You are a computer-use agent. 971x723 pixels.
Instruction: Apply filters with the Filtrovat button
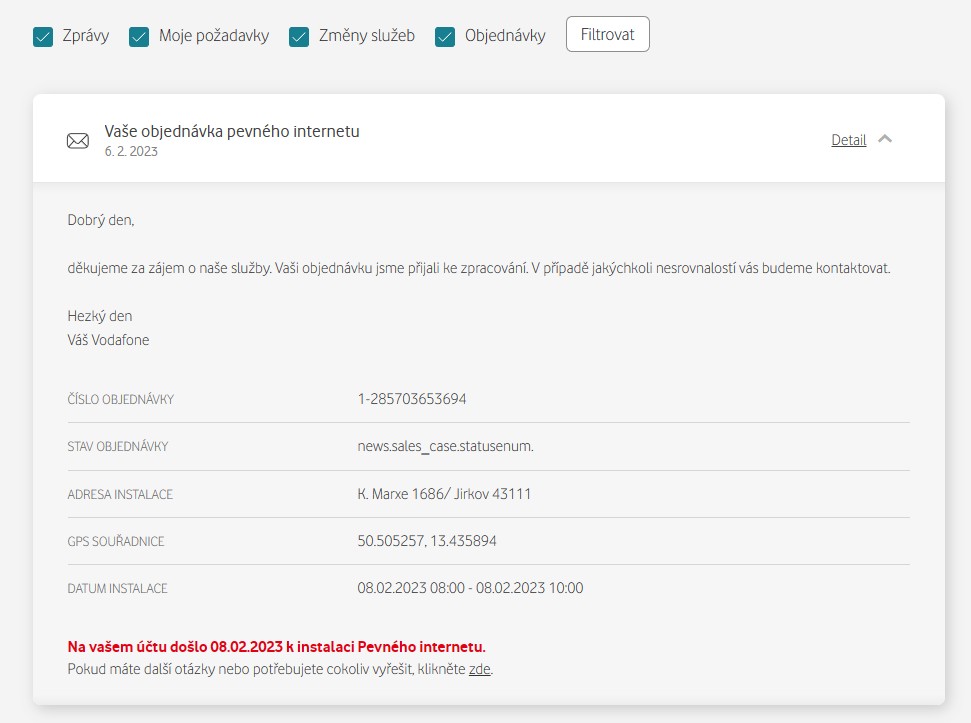[x=607, y=34]
